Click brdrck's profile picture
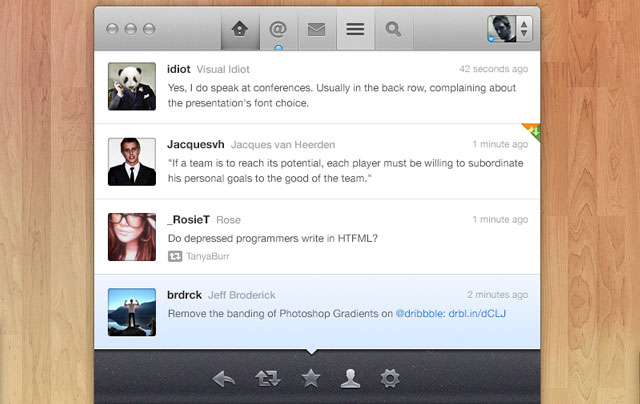This screenshot has height=404, width=640. 132,312
